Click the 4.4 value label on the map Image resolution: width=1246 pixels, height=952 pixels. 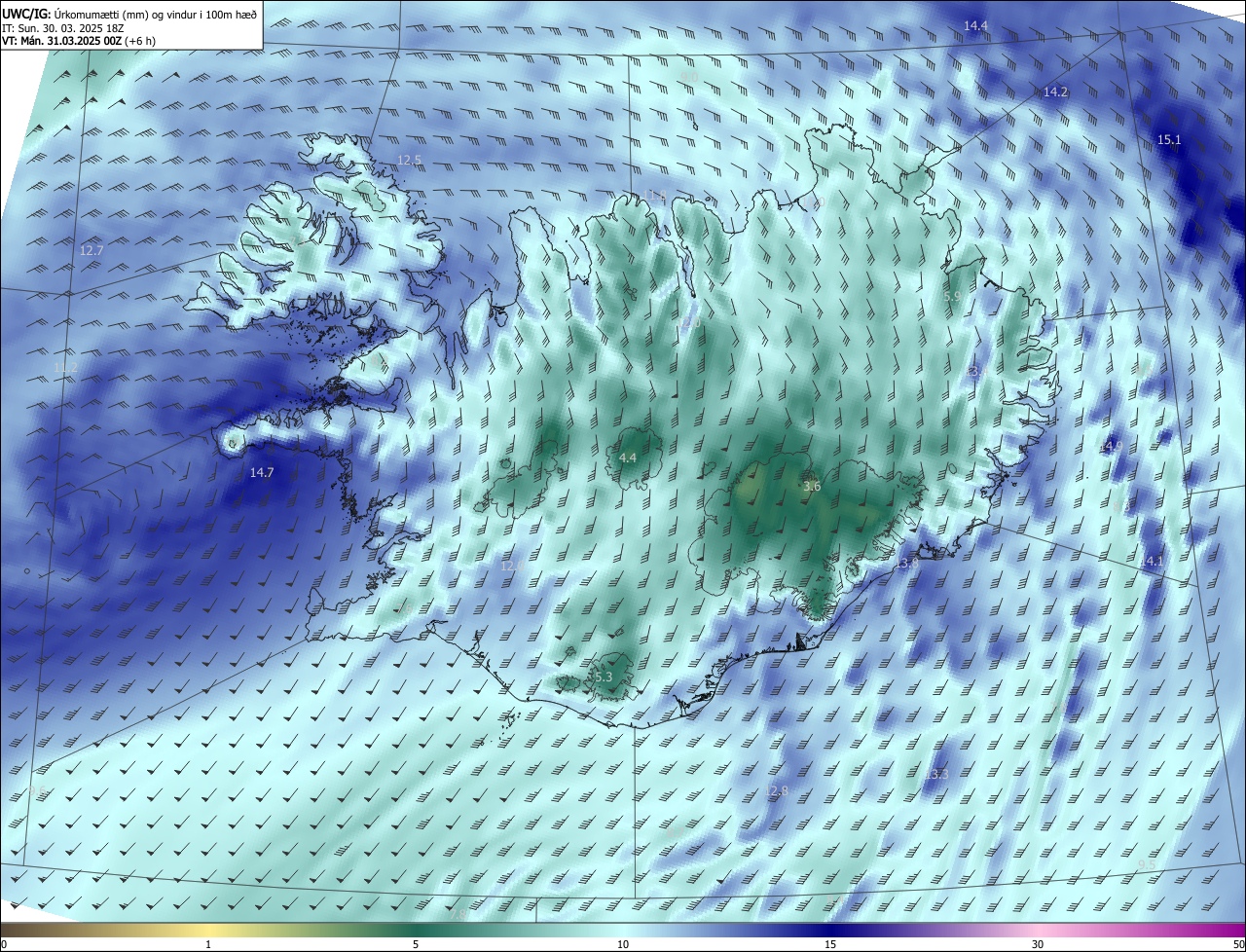point(628,458)
